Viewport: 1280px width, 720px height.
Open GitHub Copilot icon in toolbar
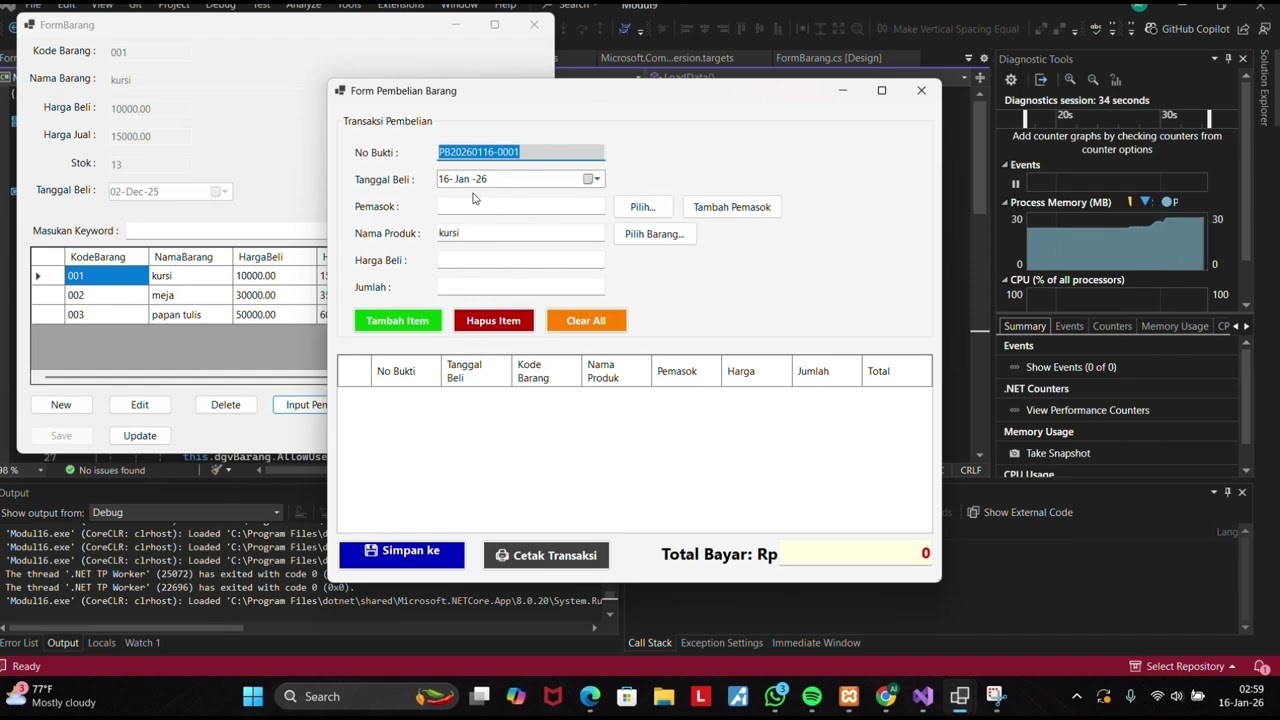pos(1151,29)
